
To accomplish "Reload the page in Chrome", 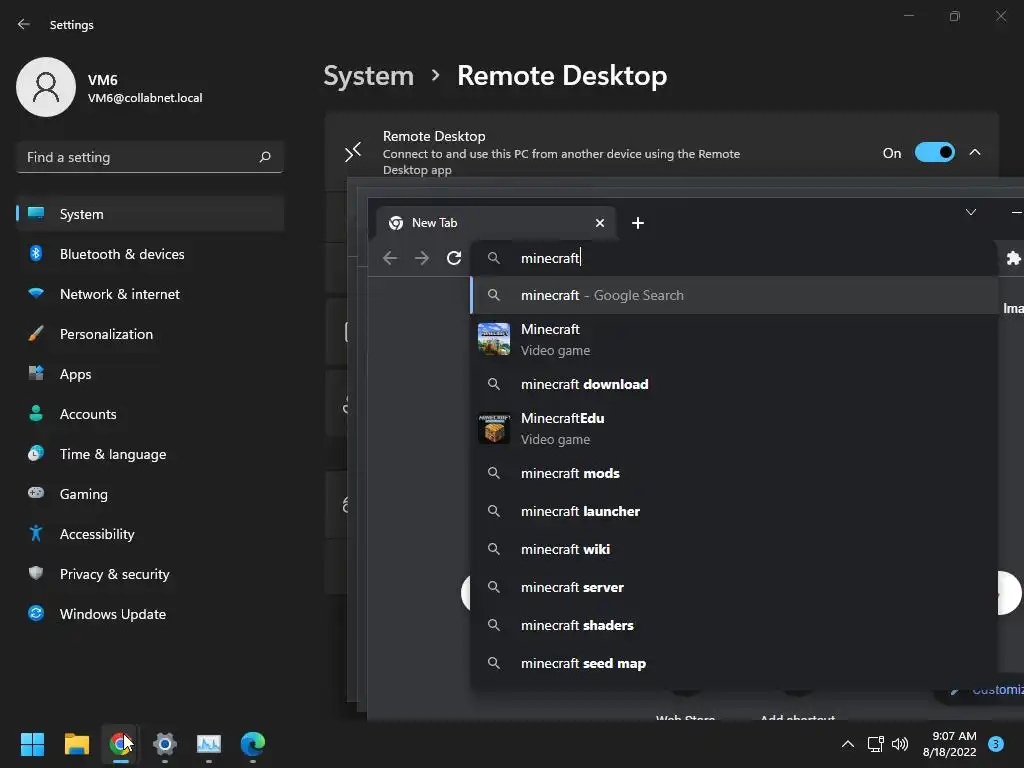I will click(x=454, y=258).
